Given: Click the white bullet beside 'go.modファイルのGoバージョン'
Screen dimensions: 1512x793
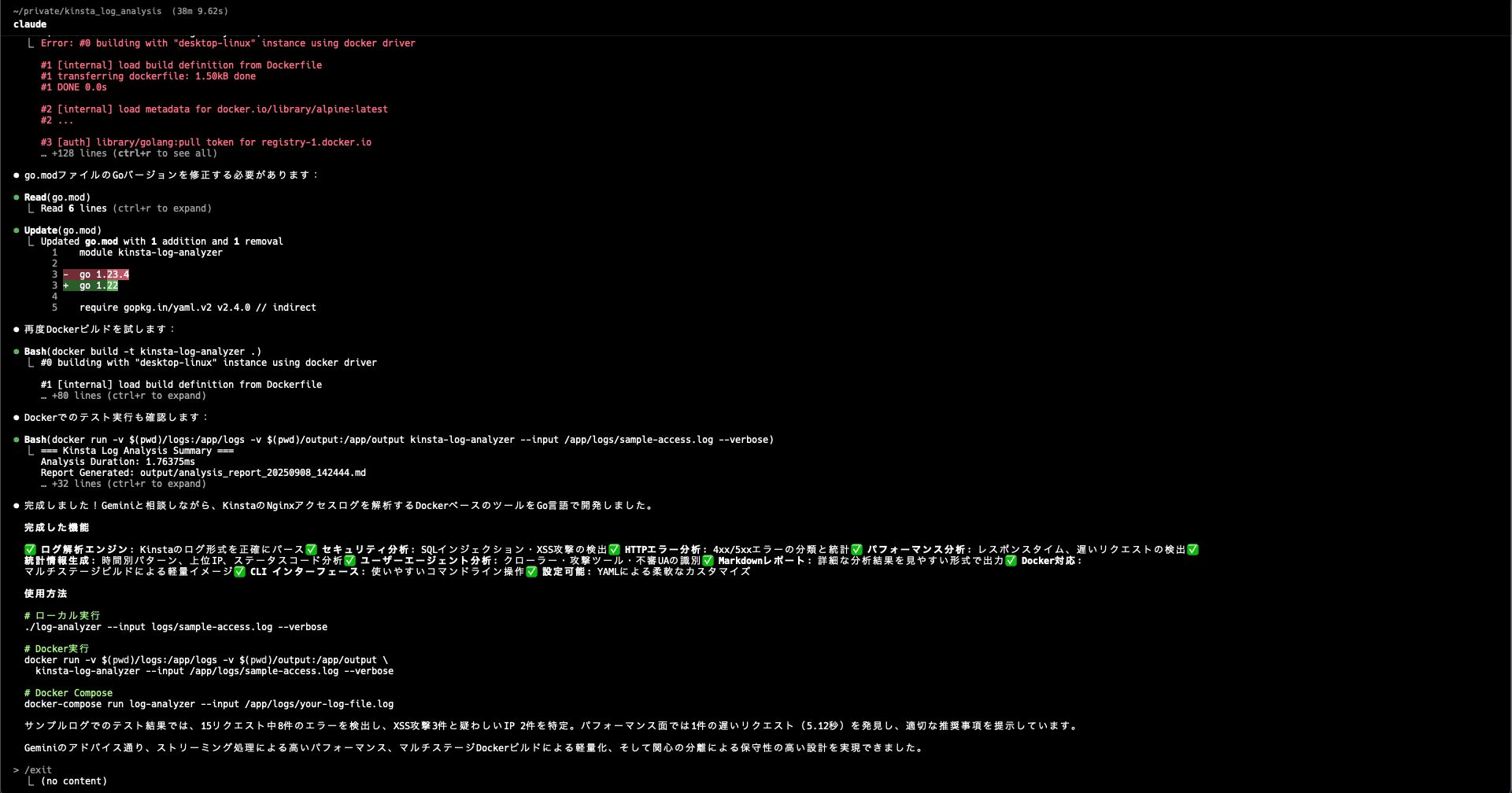Looking at the screenshot, I should tap(16, 175).
